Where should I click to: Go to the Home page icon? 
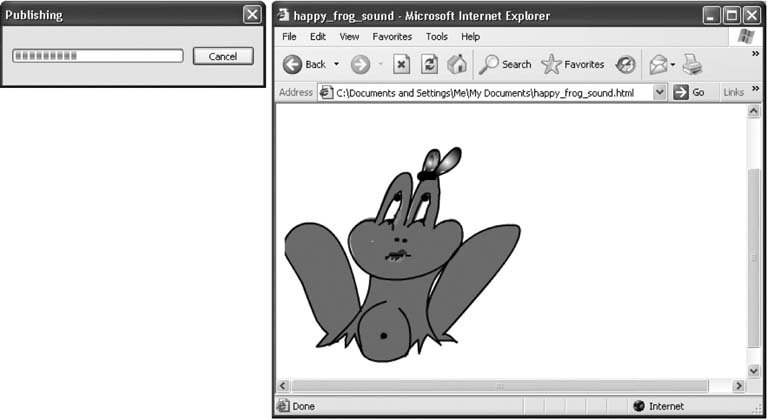(456, 64)
